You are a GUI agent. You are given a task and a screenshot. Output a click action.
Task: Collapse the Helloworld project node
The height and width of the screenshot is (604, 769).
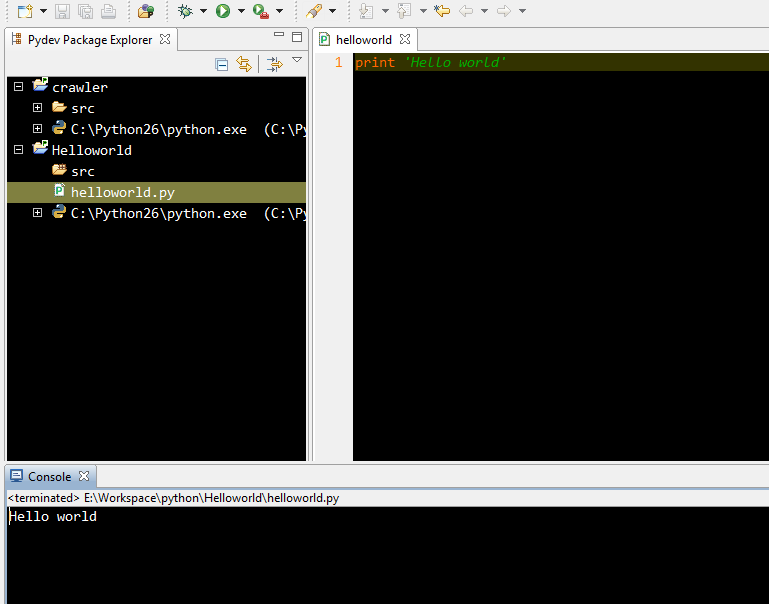pyautogui.click(x=18, y=150)
